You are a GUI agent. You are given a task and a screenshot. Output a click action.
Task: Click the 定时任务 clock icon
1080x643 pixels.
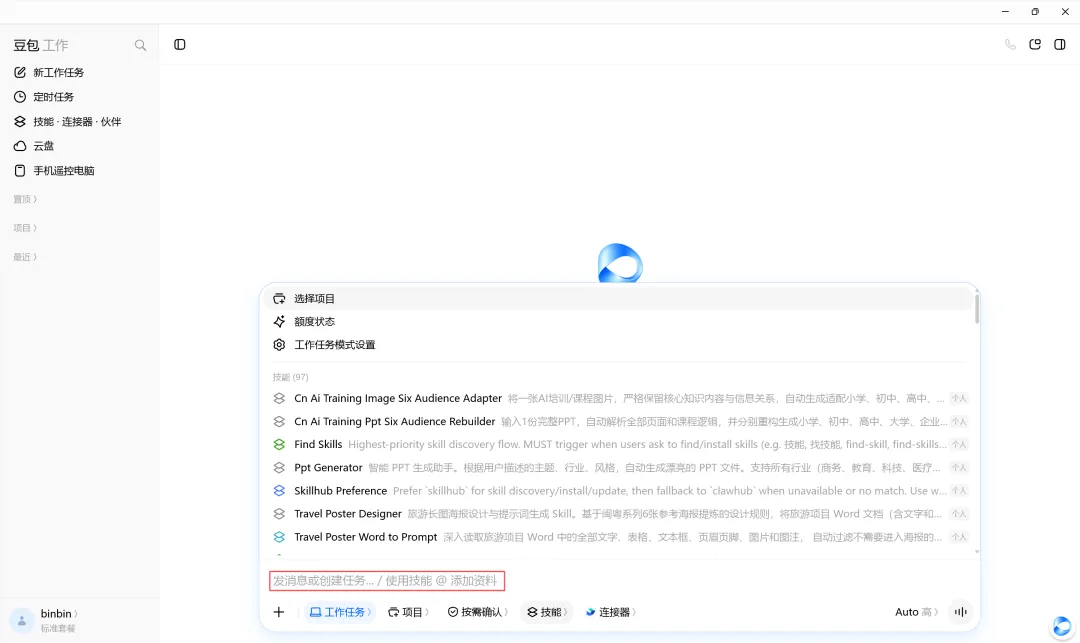[20, 97]
